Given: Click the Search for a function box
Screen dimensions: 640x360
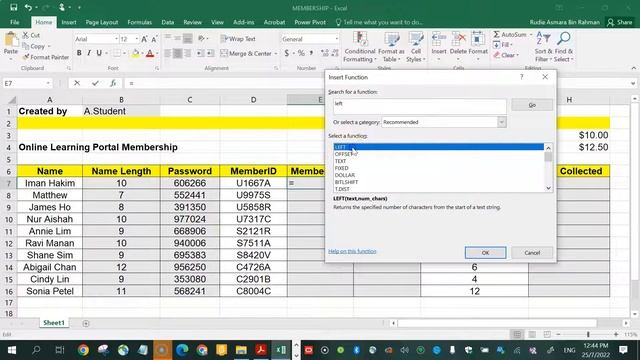Looking at the screenshot, I should pos(419,106).
